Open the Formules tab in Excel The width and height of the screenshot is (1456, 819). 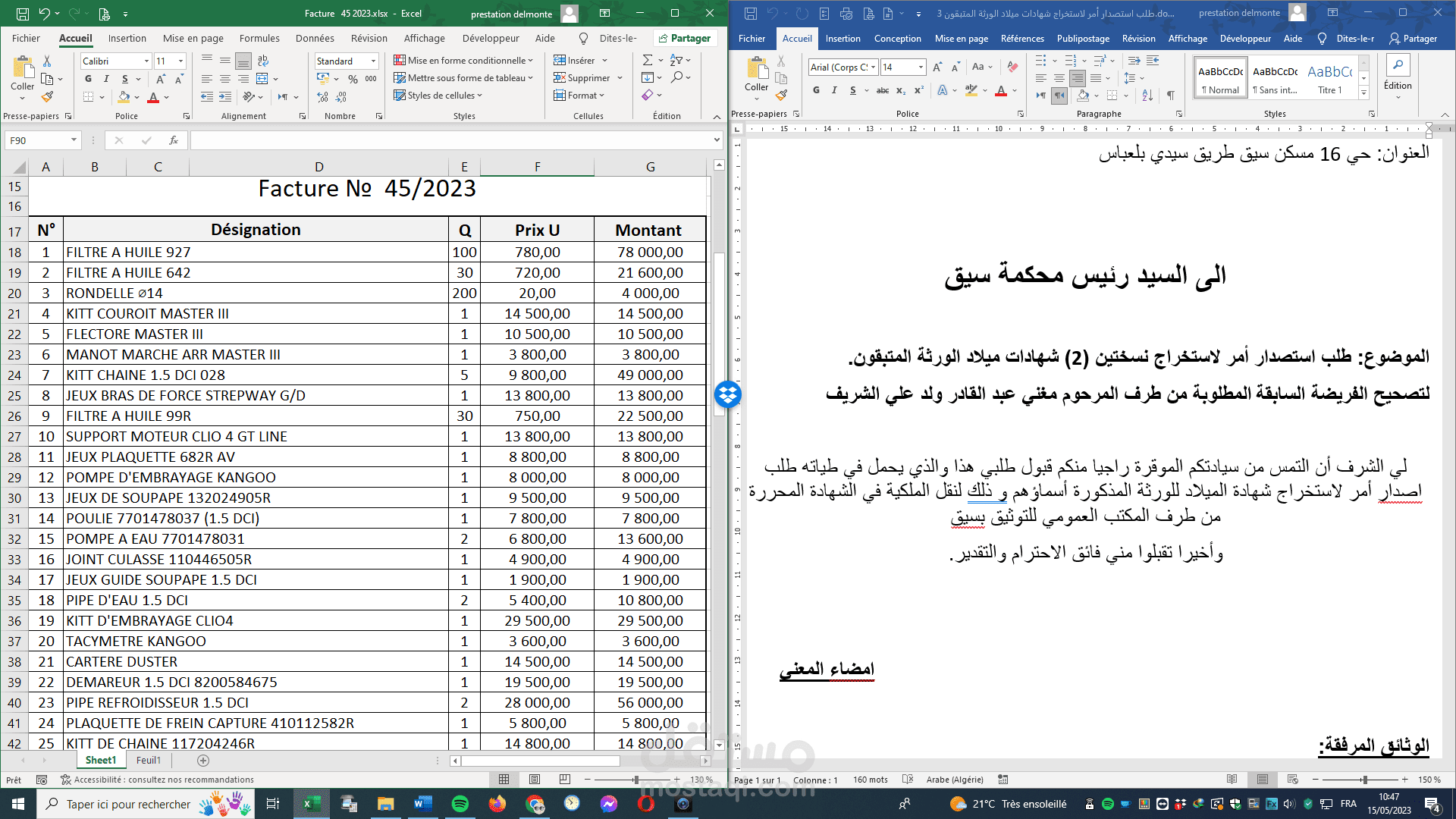point(259,38)
